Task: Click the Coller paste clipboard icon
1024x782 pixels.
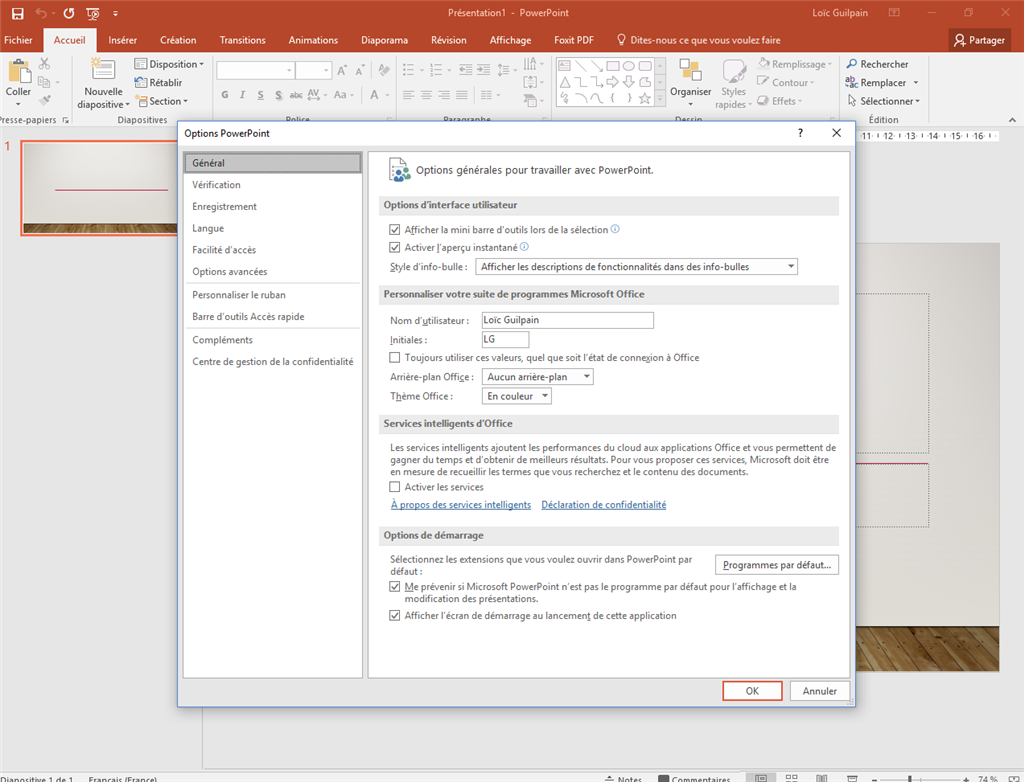Action: [x=18, y=72]
